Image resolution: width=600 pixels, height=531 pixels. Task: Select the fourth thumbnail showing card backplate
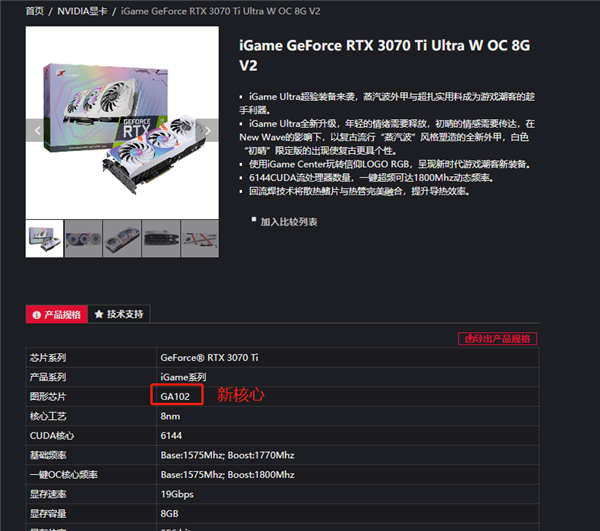(161, 239)
